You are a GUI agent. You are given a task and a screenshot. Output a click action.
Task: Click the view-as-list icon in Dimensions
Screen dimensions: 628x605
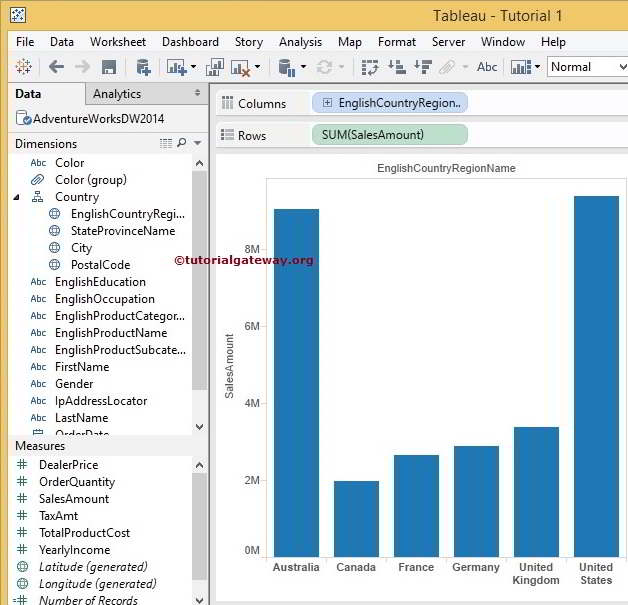(x=166, y=144)
